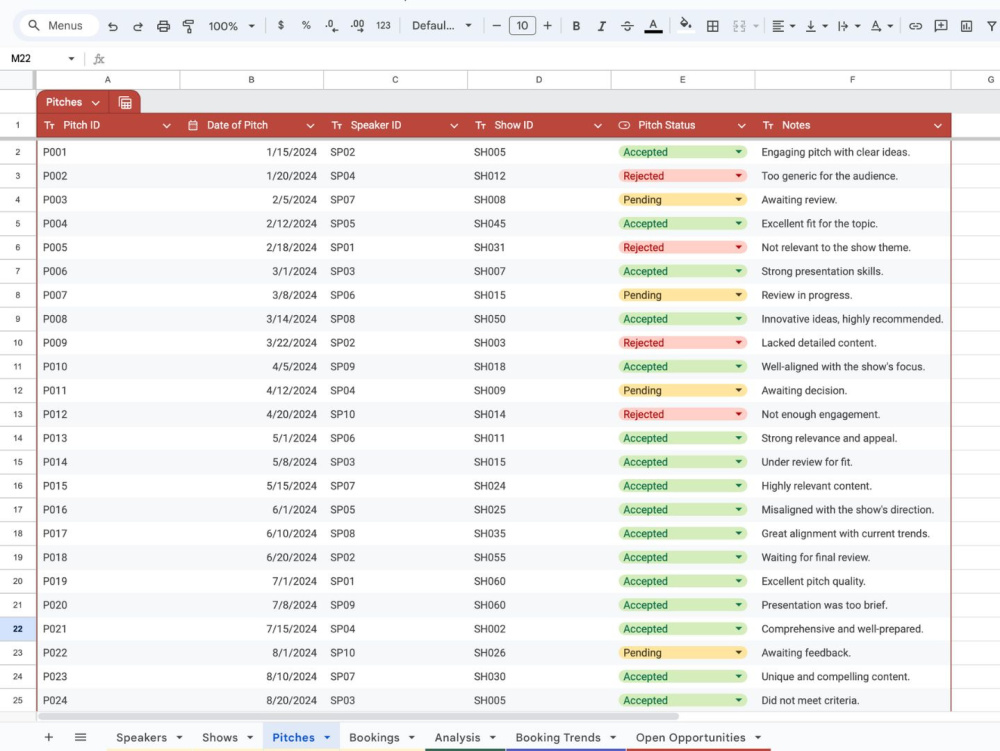The image size is (1000, 751).
Task: Click the Undo icon in toolbar
Action: click(x=113, y=26)
